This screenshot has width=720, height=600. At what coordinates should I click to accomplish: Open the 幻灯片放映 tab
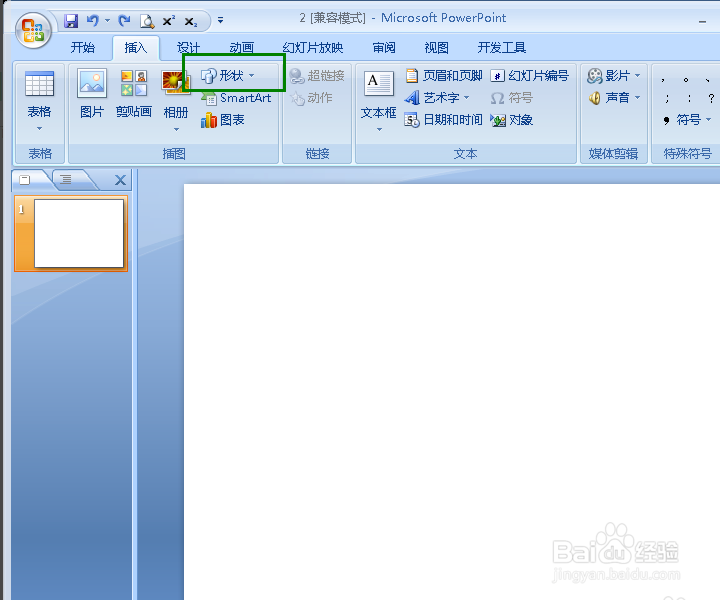312,47
